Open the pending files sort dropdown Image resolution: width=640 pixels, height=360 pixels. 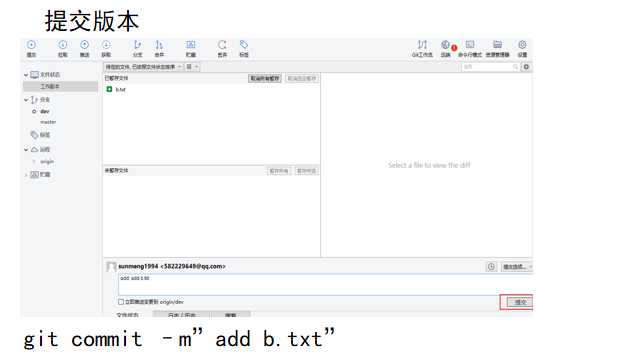144,67
